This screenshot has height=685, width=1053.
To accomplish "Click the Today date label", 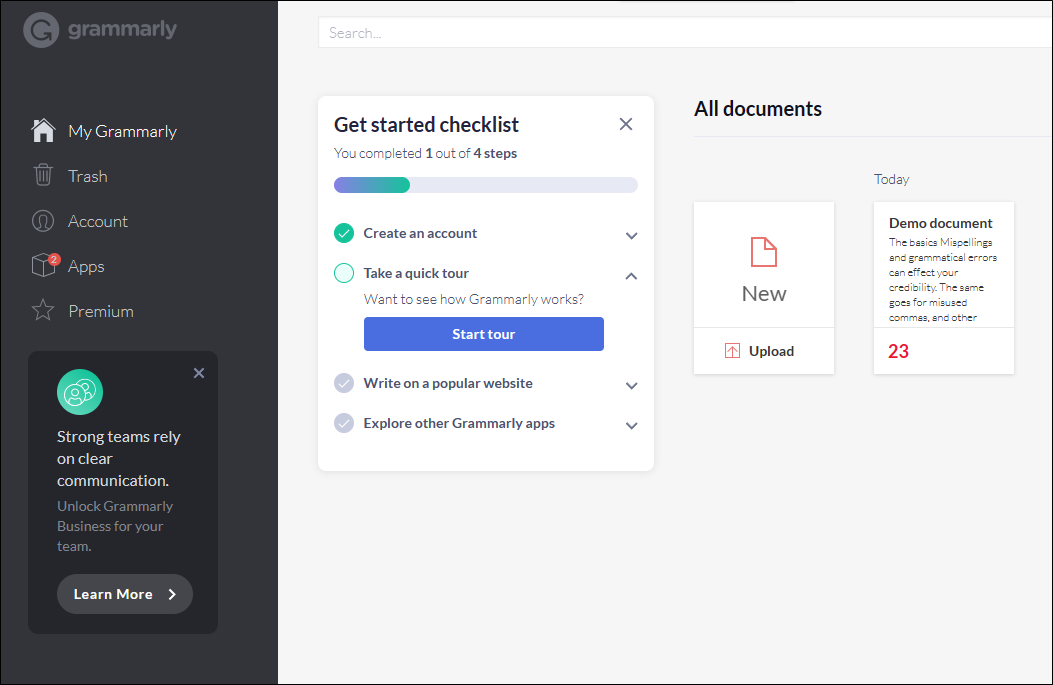I will click(891, 179).
